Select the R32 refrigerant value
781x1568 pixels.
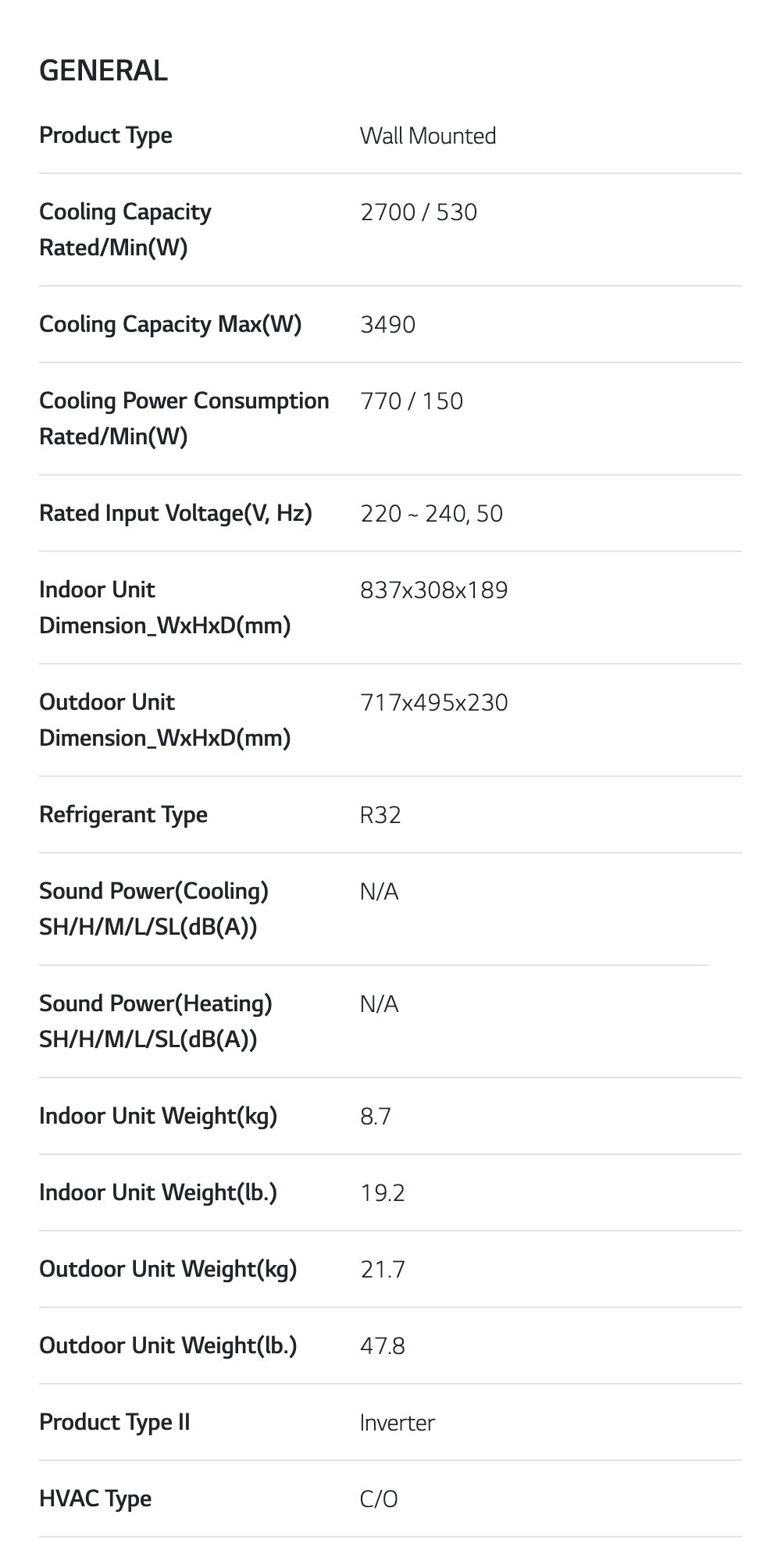point(380,815)
